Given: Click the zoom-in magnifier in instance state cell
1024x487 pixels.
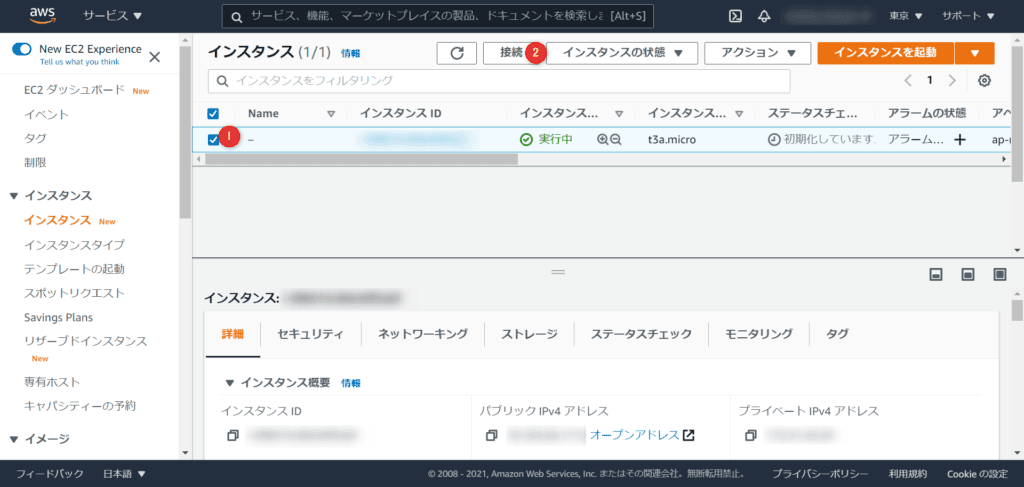Looking at the screenshot, I should (x=602, y=140).
